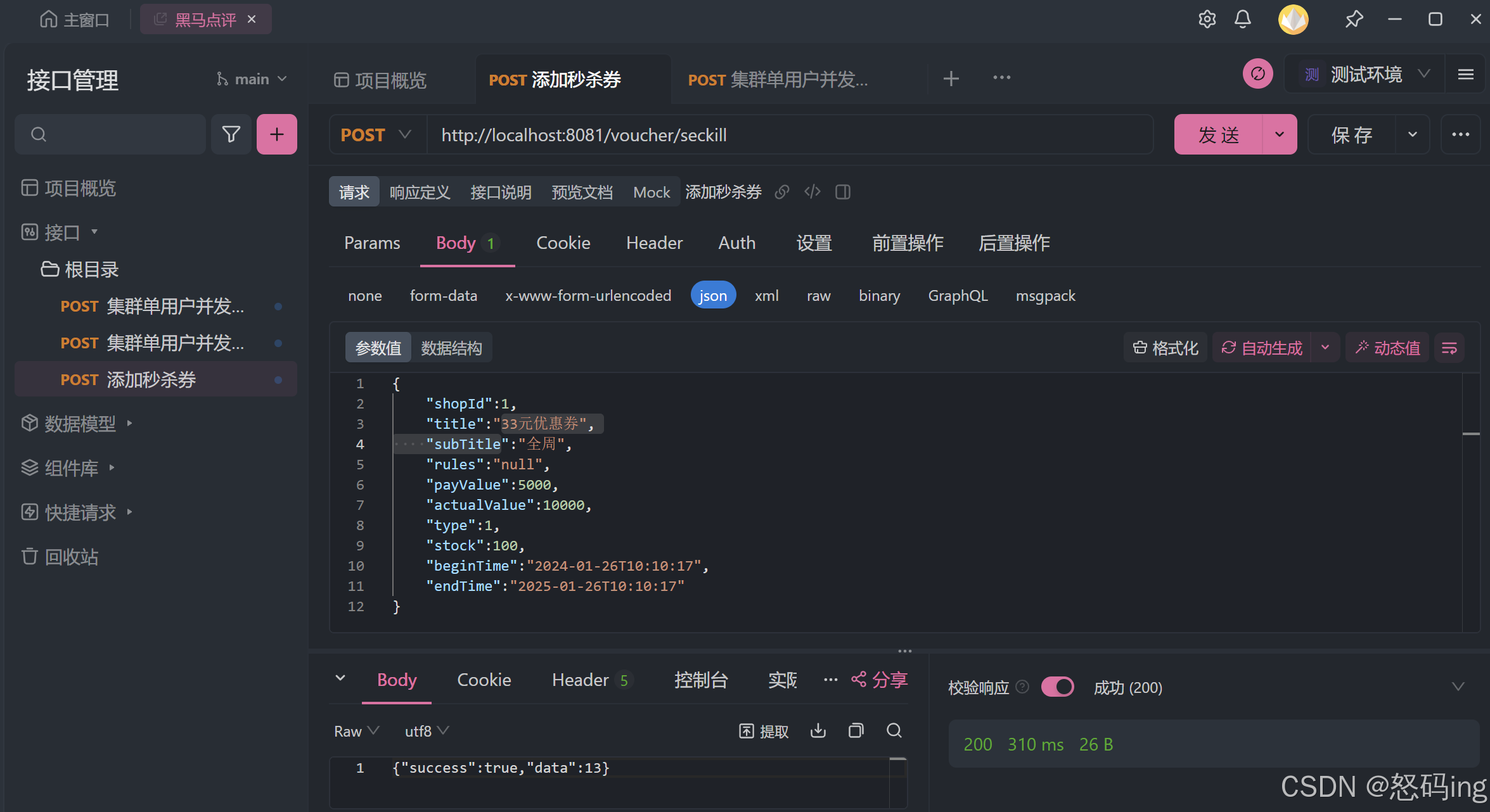Toggle the 校验响应 switch off
The image size is (1490, 812).
click(x=1057, y=687)
